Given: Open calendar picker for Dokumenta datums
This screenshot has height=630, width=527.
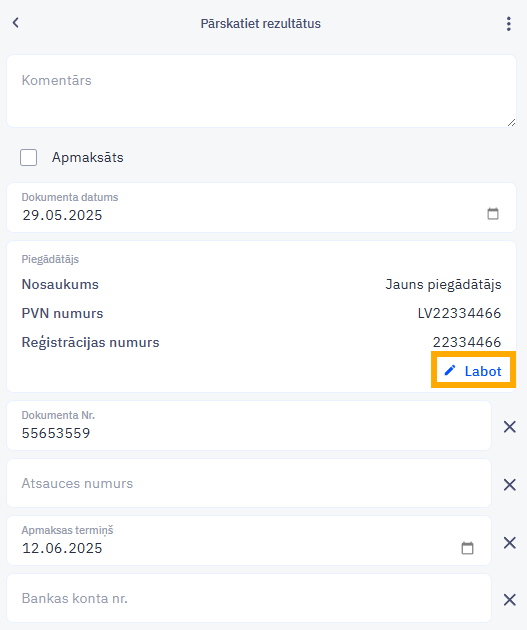Looking at the screenshot, I should [x=493, y=213].
